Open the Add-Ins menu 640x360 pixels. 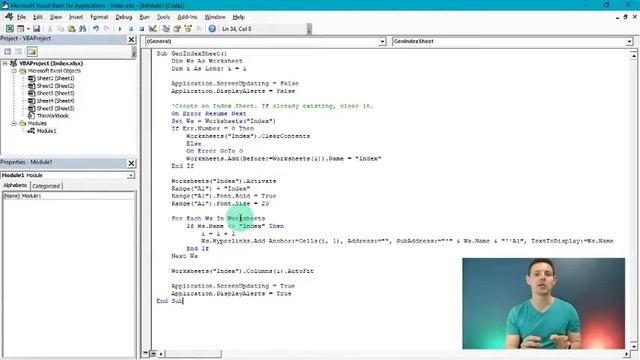click(x=187, y=17)
